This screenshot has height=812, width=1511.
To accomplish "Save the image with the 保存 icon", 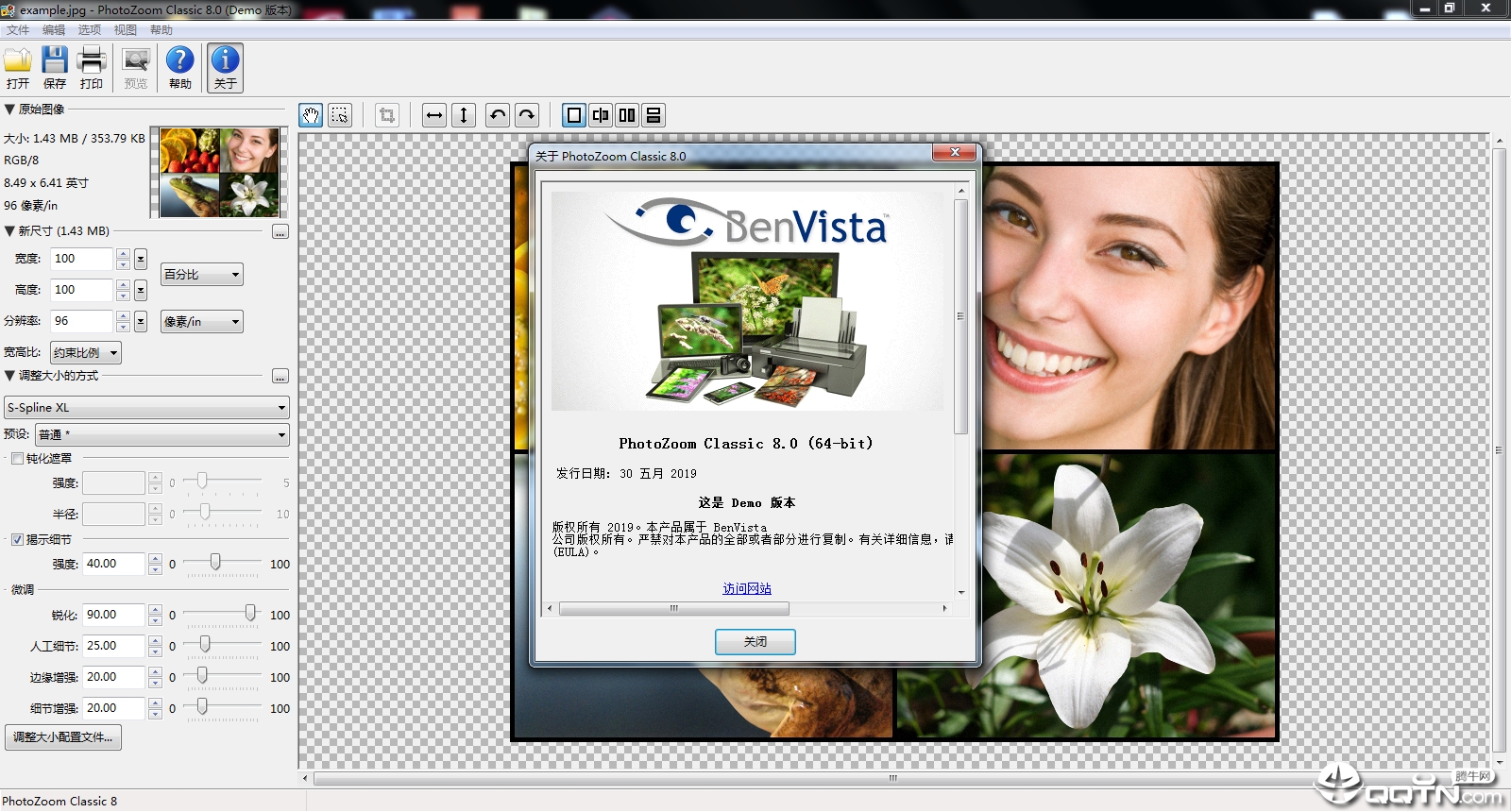I will (55, 68).
